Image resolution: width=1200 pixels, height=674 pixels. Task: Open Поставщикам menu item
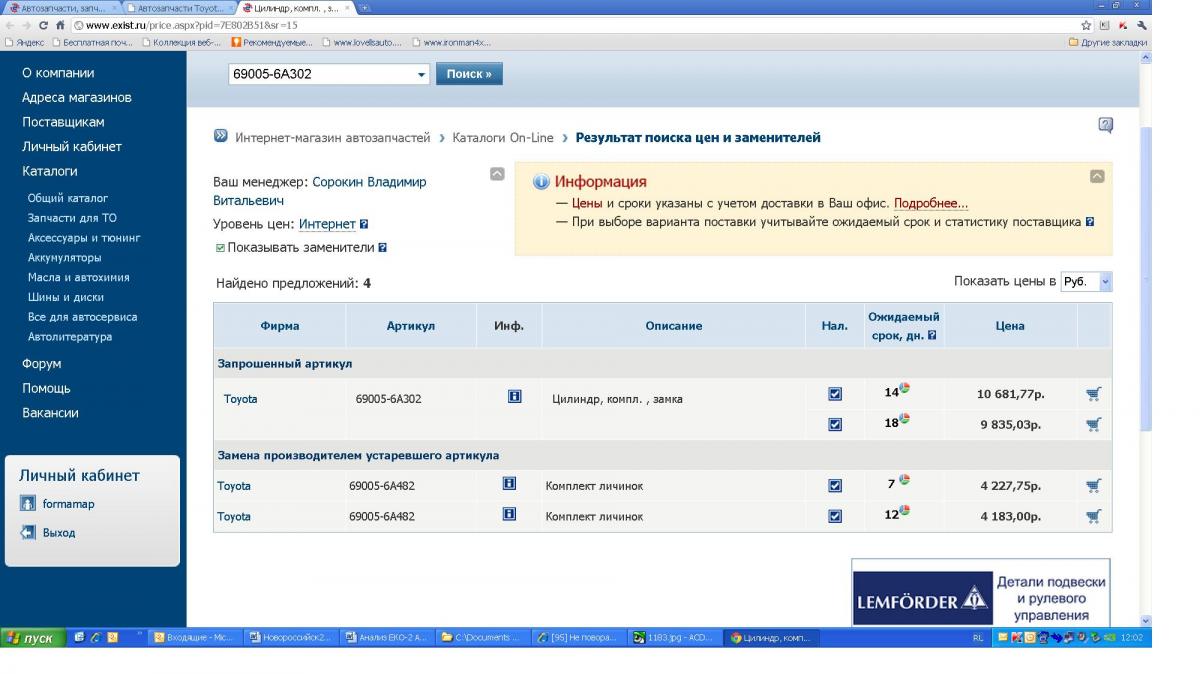pyautogui.click(x=63, y=122)
